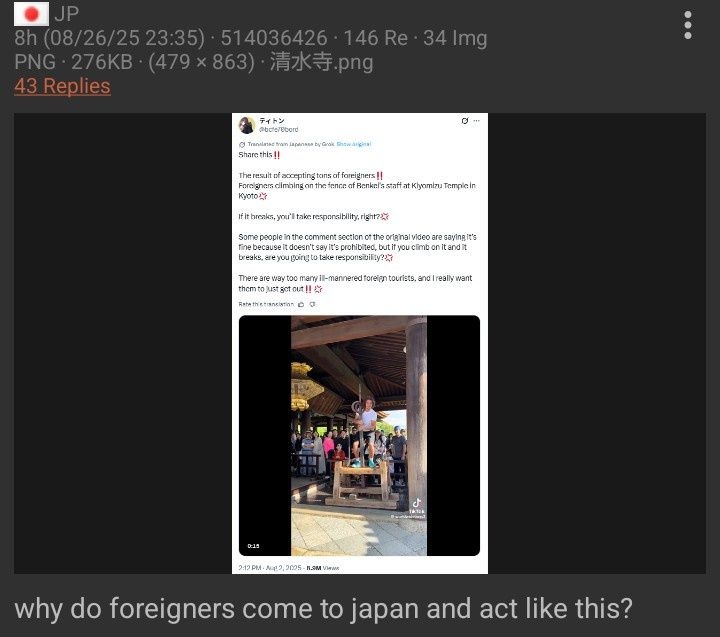
Task: Click the post timestamp 08/26/25 23:35
Action: (x=124, y=38)
